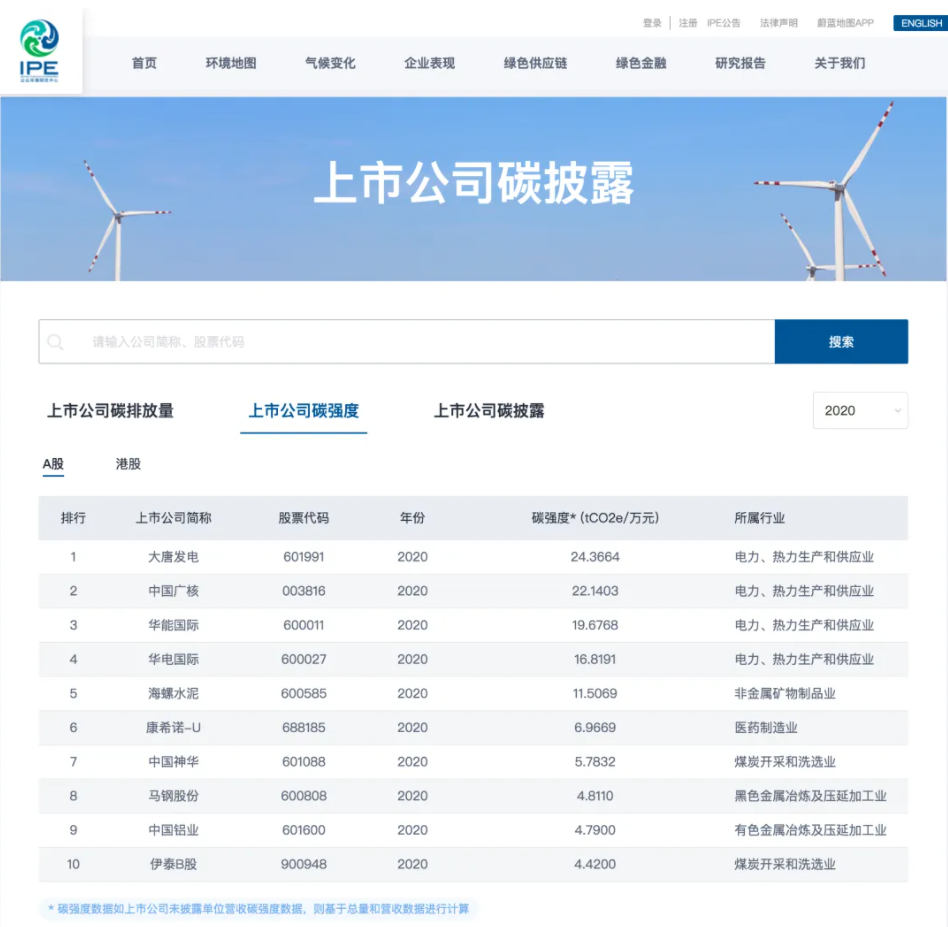Open the IPE公告 link

tap(724, 23)
